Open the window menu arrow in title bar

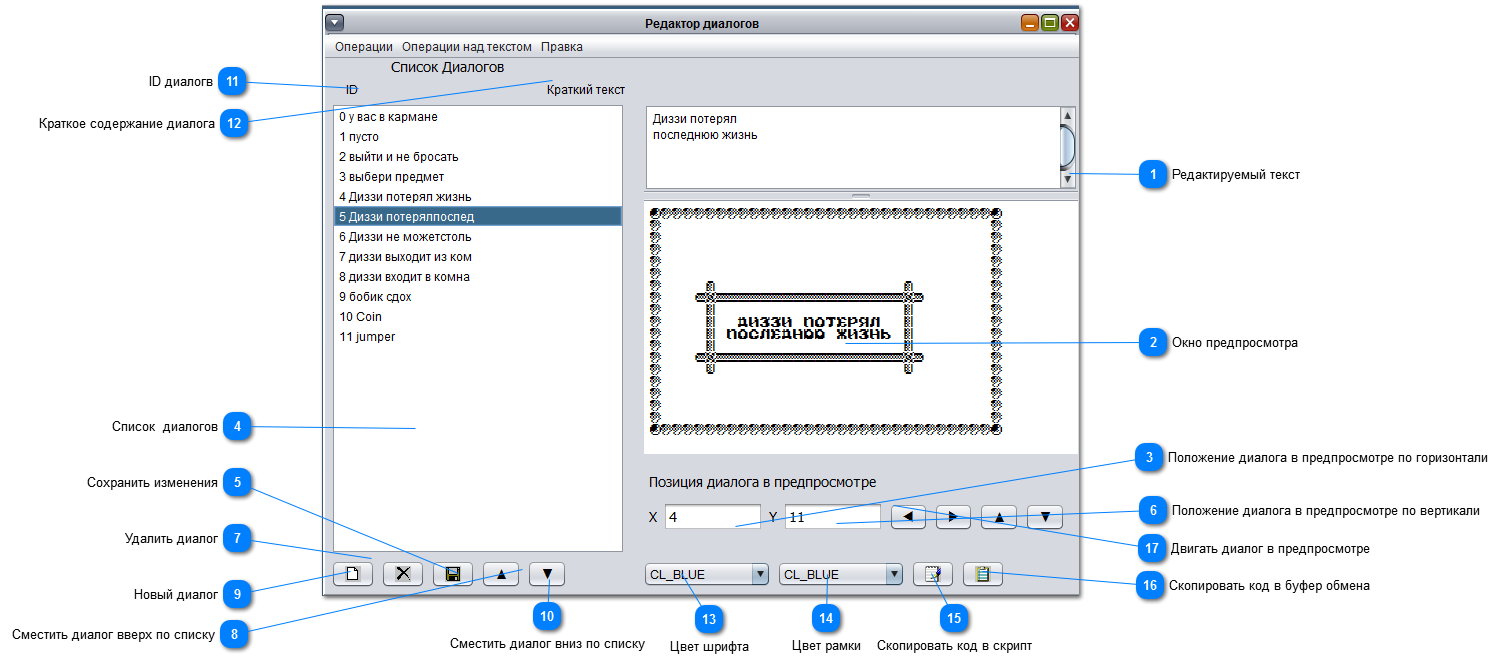(x=335, y=22)
